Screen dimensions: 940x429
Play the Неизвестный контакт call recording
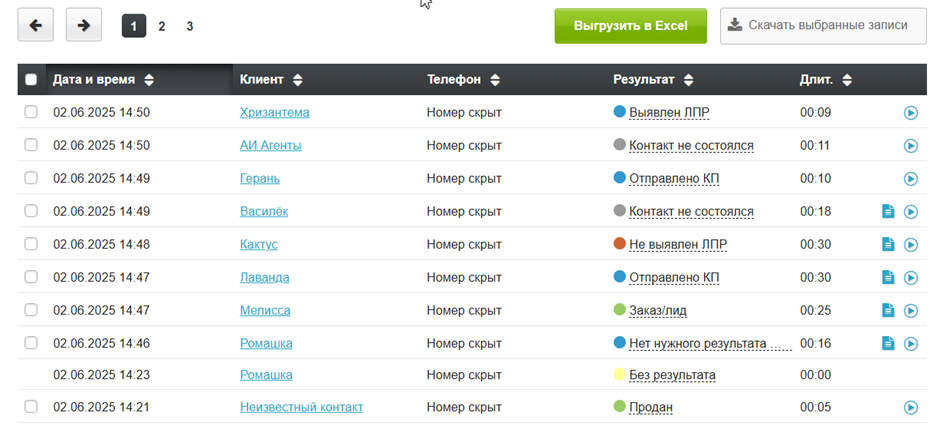coord(910,408)
